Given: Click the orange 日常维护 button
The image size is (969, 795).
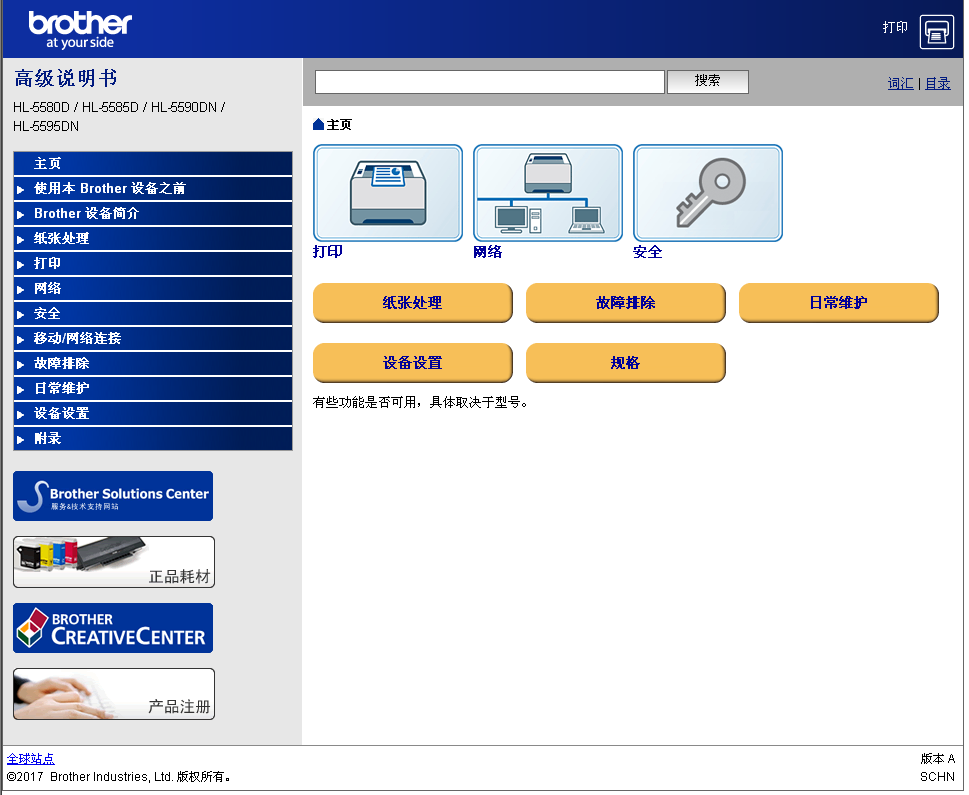Looking at the screenshot, I should coord(839,302).
